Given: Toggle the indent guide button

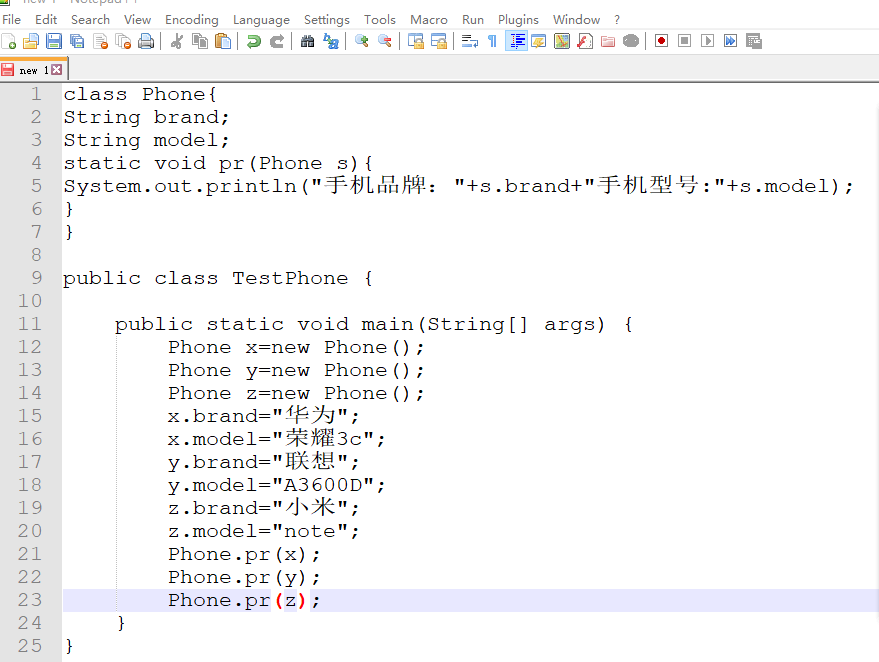Looking at the screenshot, I should coord(516,41).
